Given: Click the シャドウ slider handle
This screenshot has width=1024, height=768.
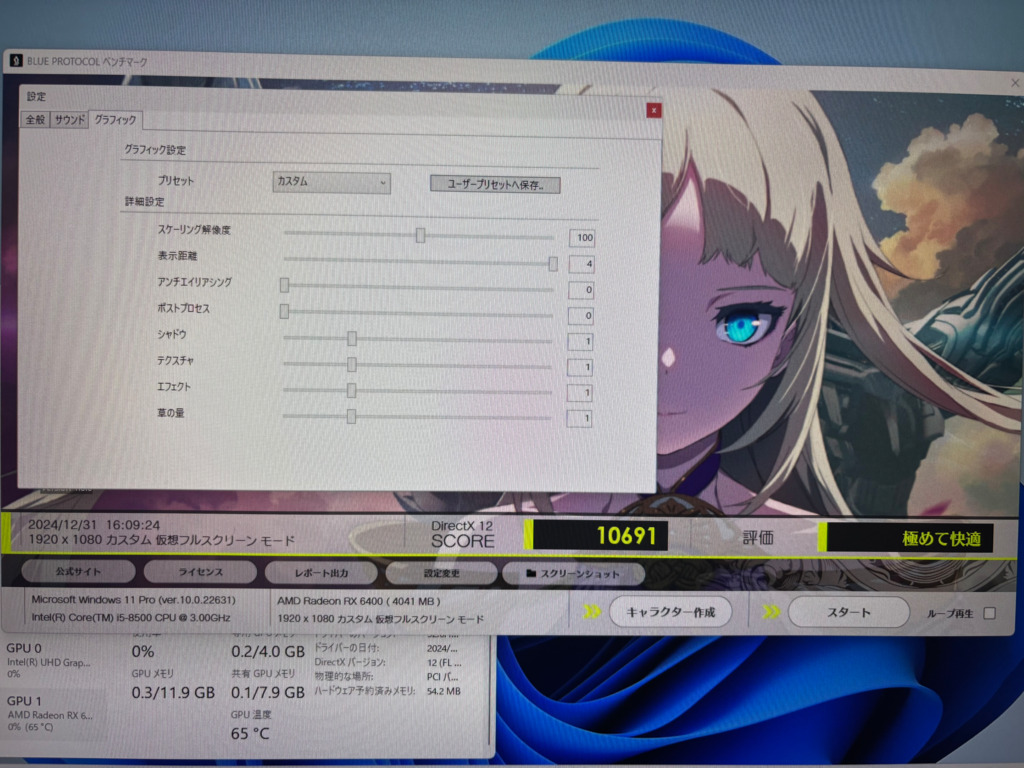Looking at the screenshot, I should coord(352,338).
